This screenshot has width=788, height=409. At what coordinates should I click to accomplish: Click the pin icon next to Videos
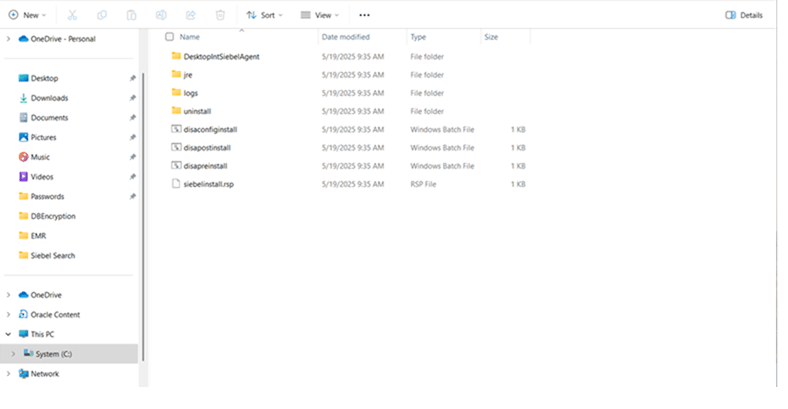(x=133, y=177)
